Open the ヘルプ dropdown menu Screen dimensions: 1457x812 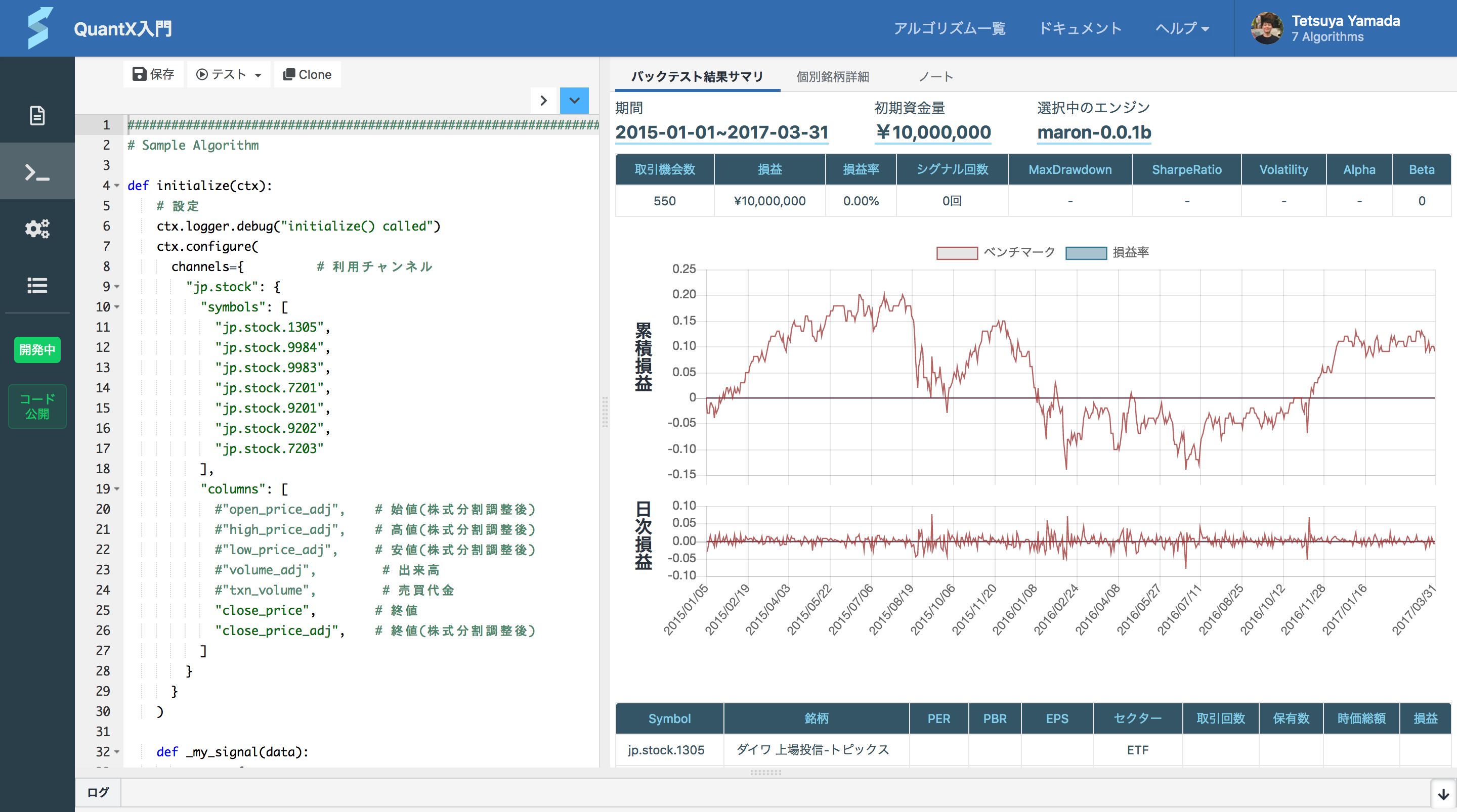[x=1182, y=28]
